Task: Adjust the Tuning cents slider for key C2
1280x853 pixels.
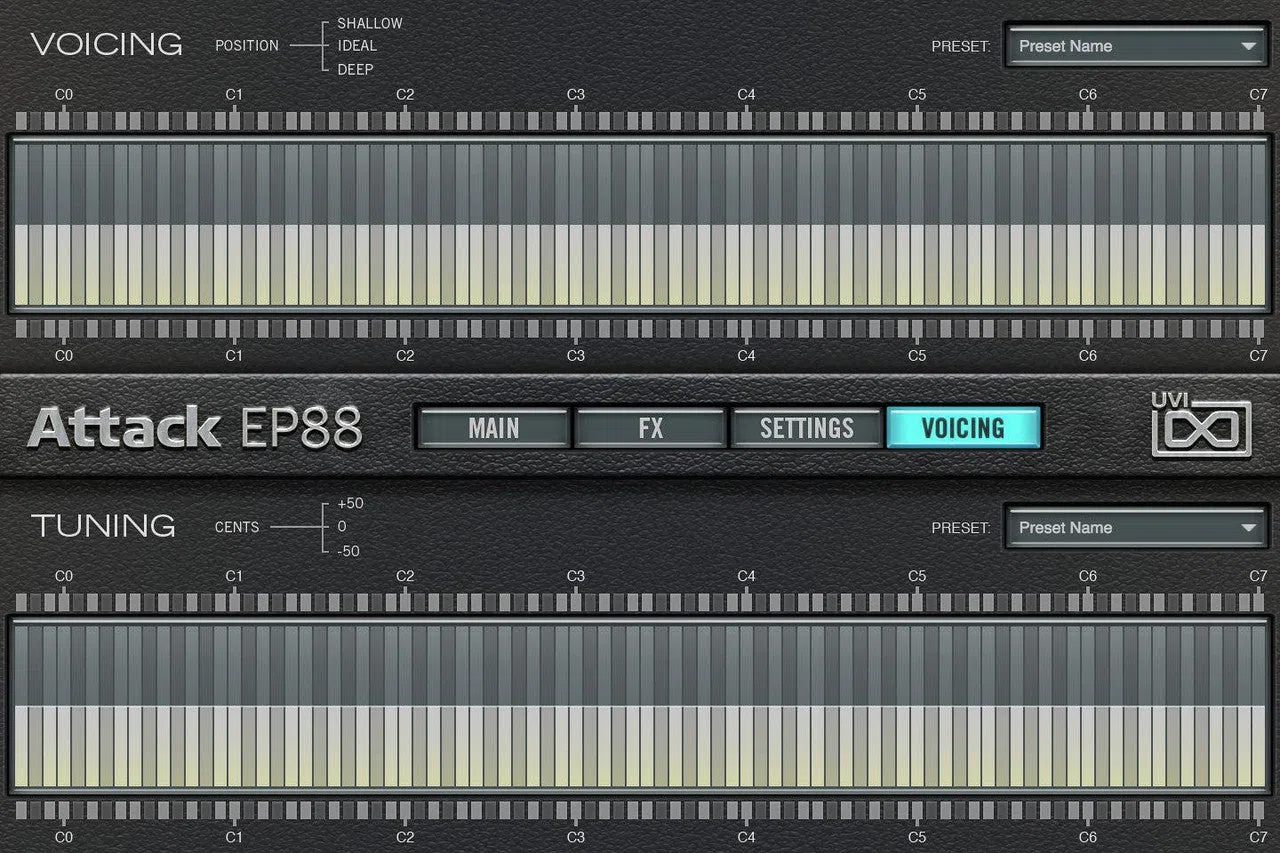Action: tap(405, 706)
